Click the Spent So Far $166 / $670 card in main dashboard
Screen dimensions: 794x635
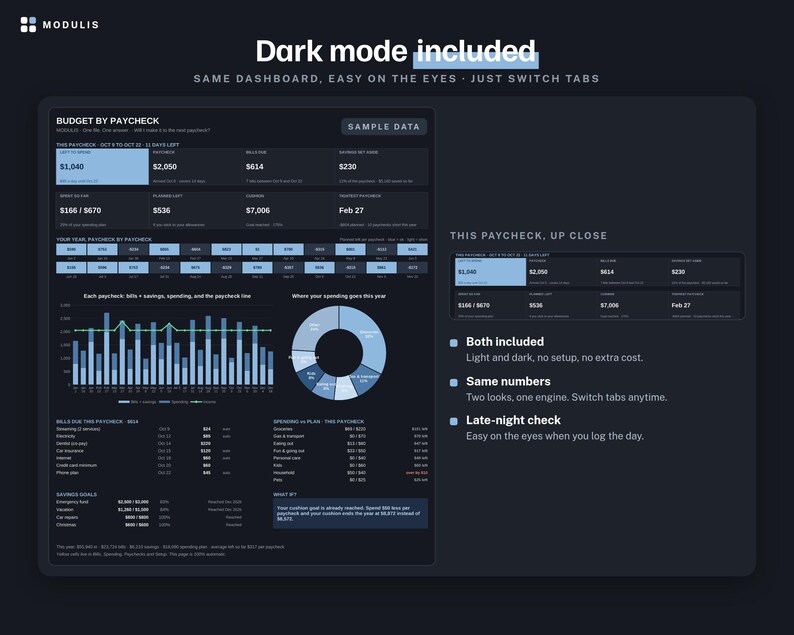click(x=102, y=210)
